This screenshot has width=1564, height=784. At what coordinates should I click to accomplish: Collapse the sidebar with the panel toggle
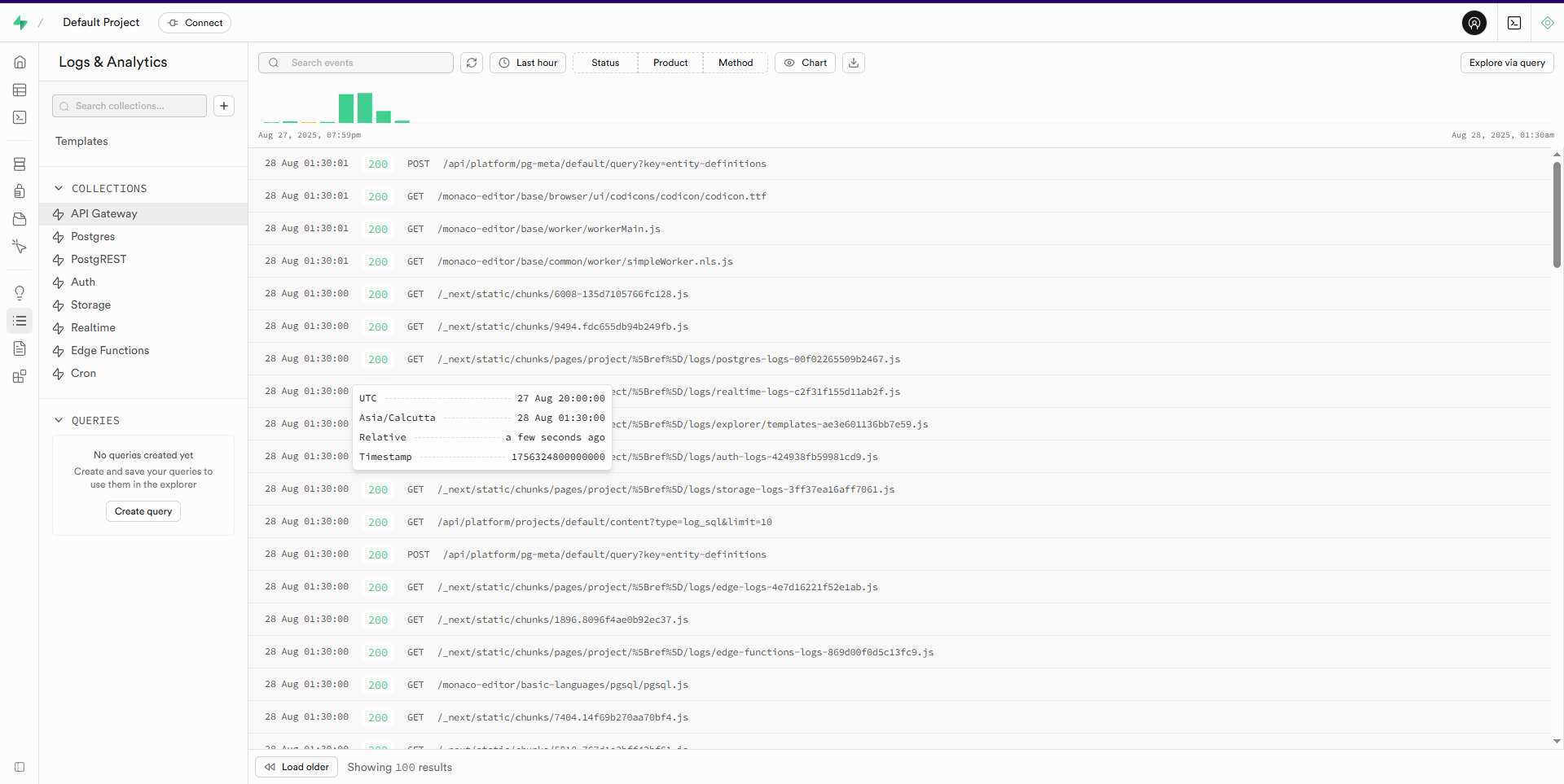[20, 767]
